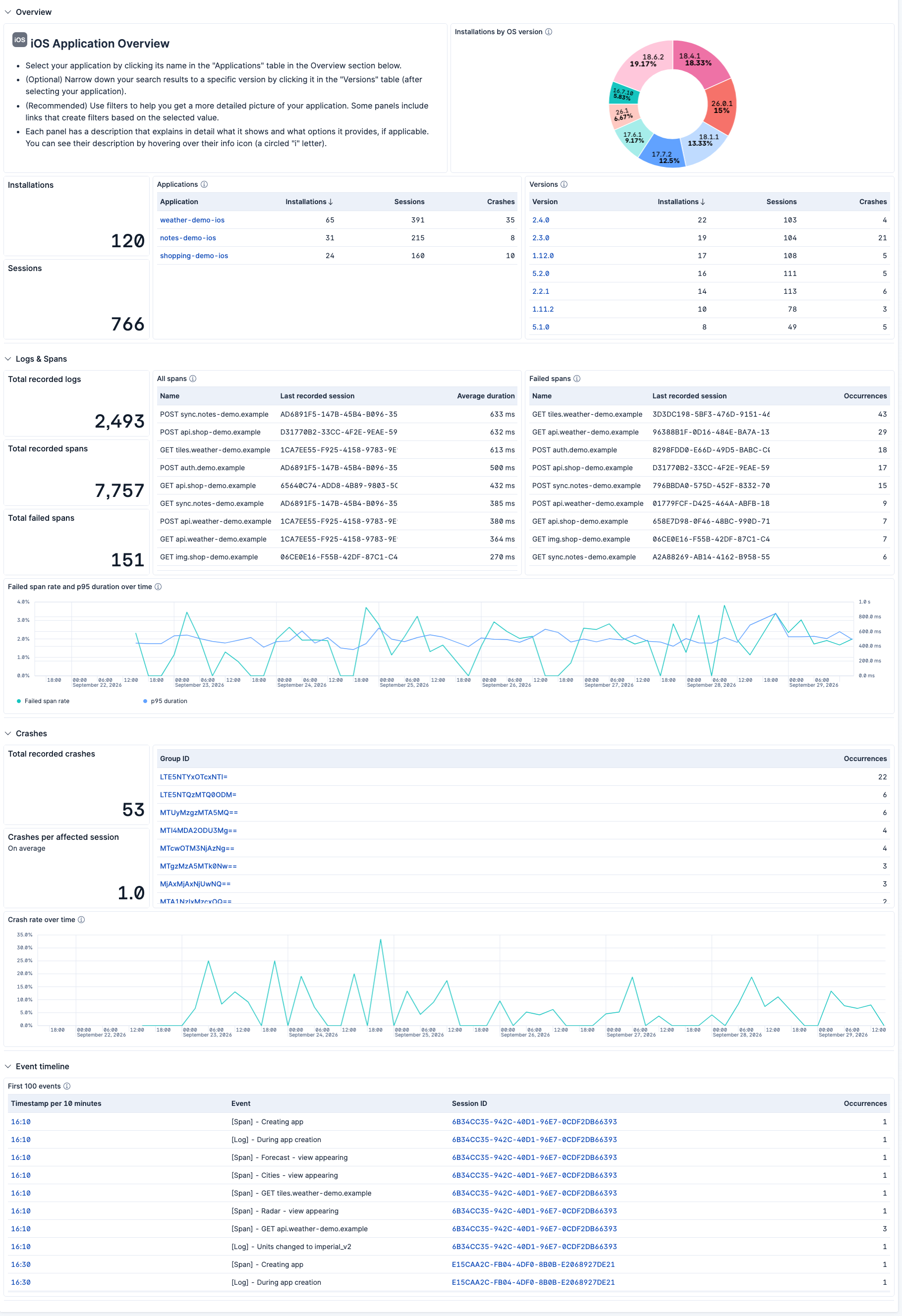Click Crashes column header in Versions table
Viewport: 902px width, 1316px height.
[873, 202]
